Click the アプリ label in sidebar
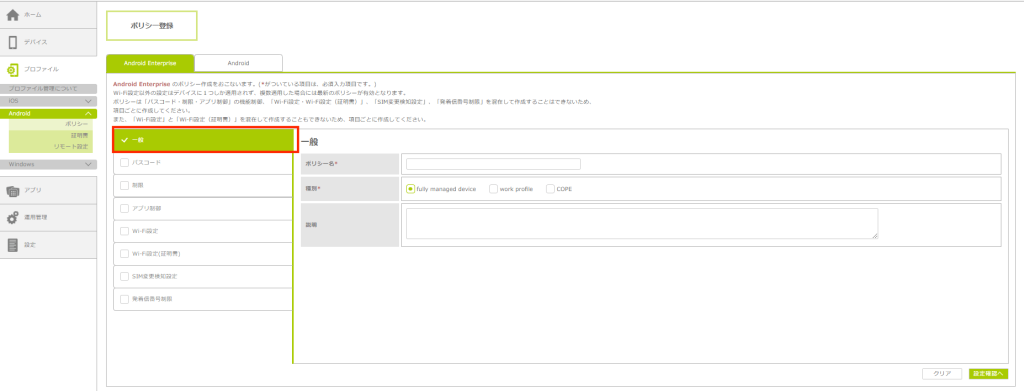The width and height of the screenshot is (1024, 391). tap(33, 191)
